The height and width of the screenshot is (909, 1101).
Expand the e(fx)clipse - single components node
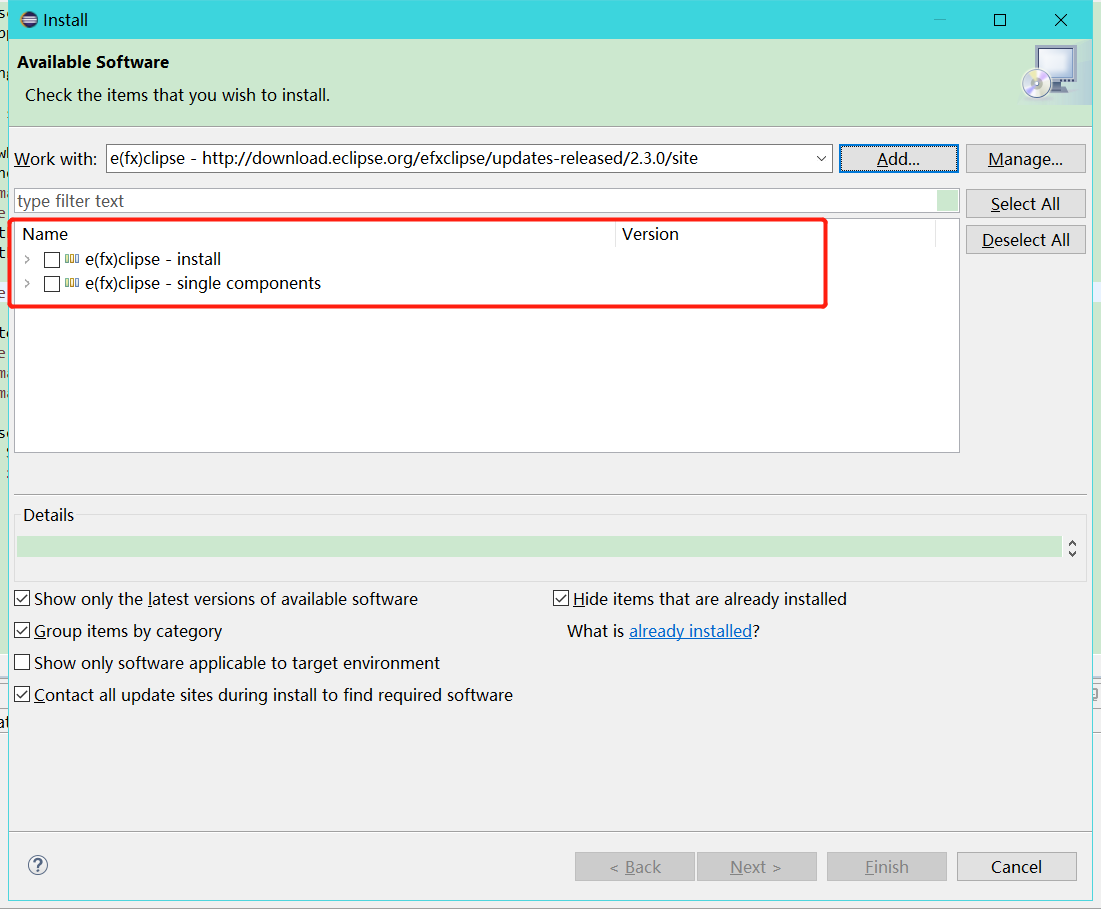(27, 283)
